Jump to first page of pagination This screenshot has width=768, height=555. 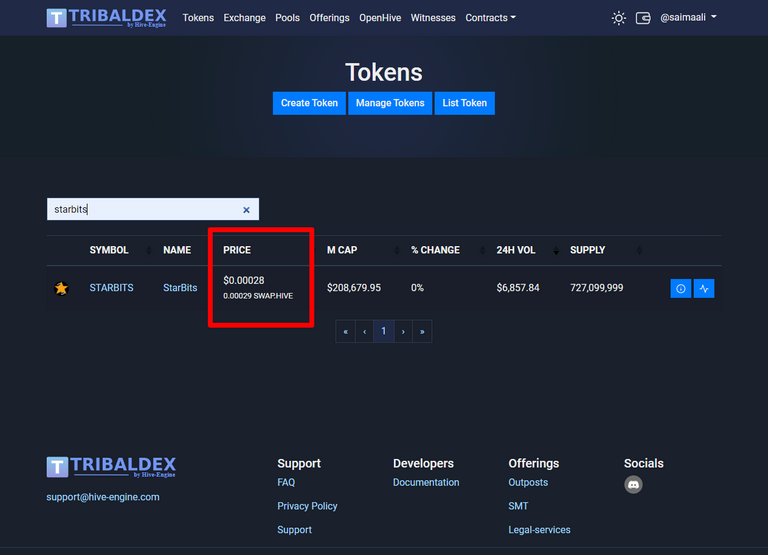click(x=345, y=332)
